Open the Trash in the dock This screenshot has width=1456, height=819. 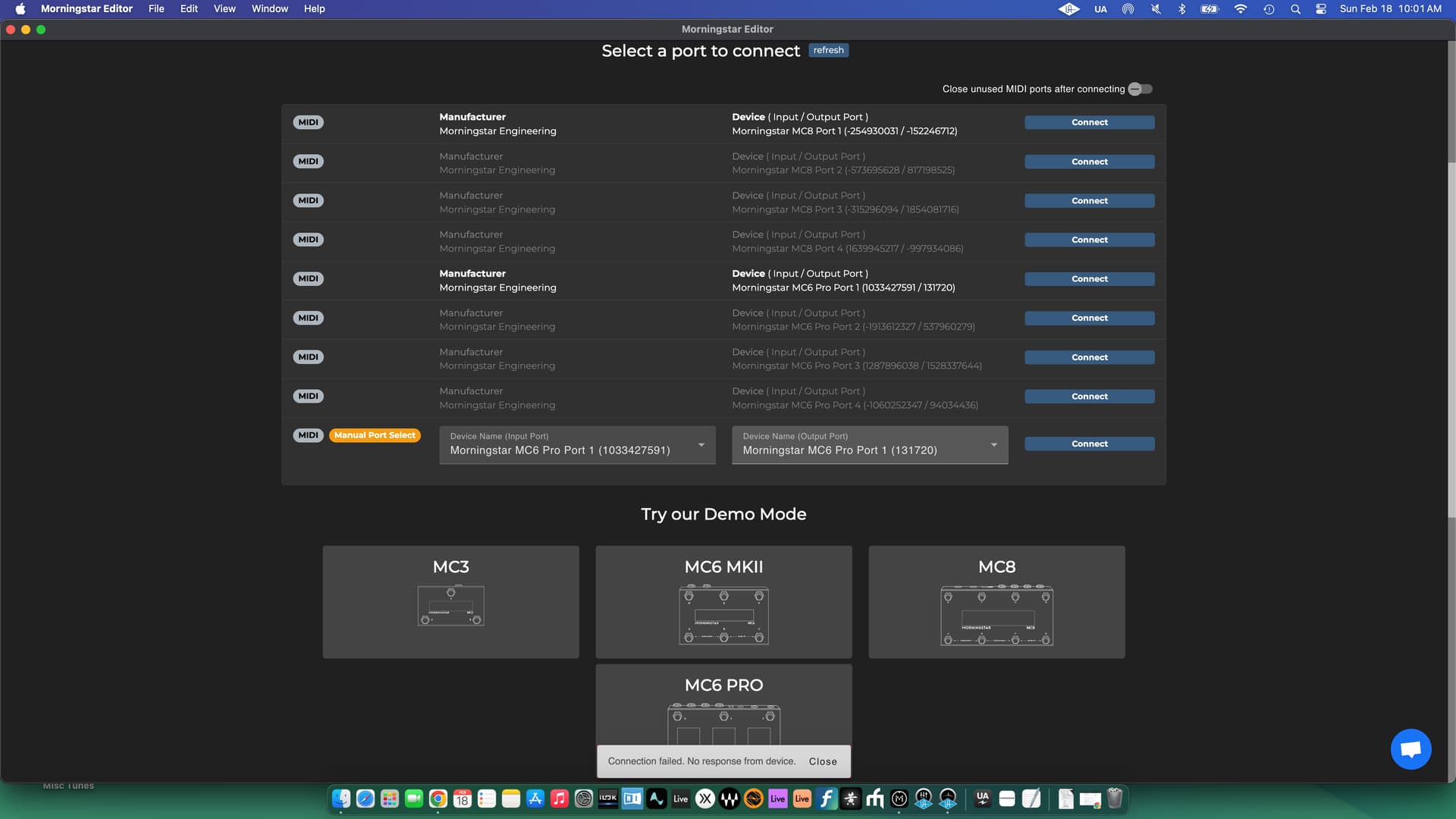[1115, 799]
